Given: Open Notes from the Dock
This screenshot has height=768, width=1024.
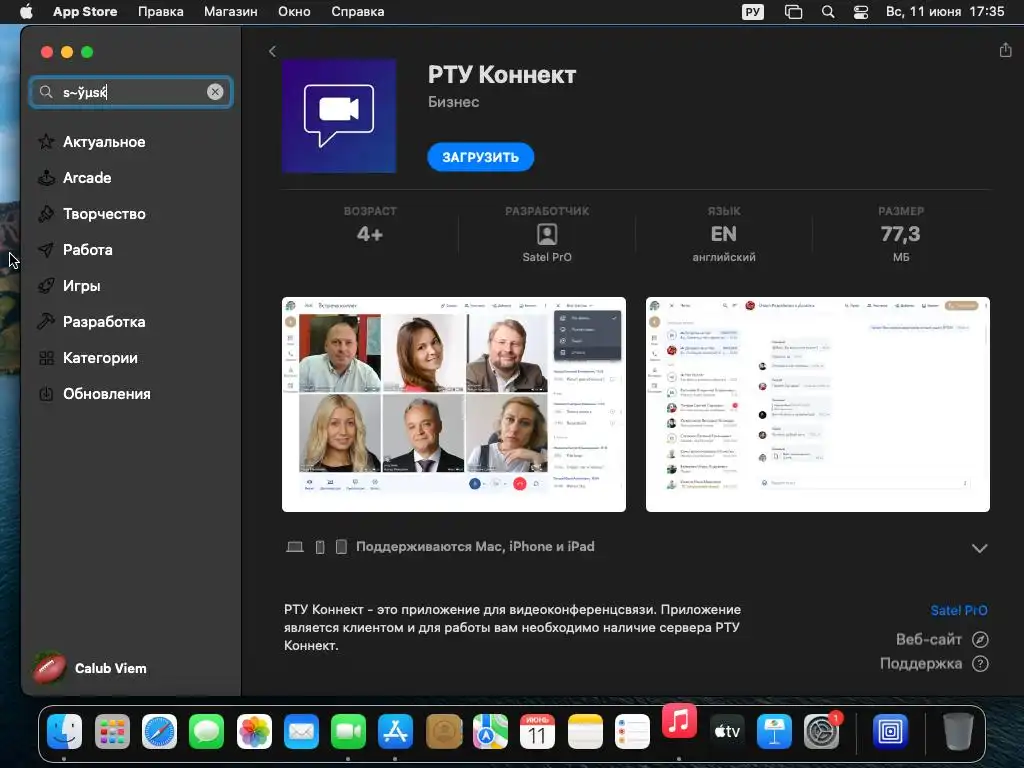Looking at the screenshot, I should point(585,731).
